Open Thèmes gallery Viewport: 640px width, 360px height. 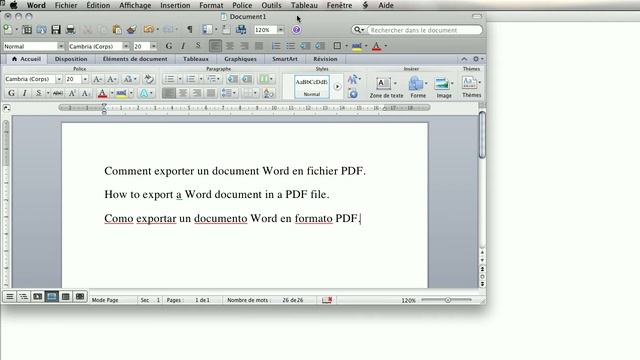pyautogui.click(x=471, y=87)
